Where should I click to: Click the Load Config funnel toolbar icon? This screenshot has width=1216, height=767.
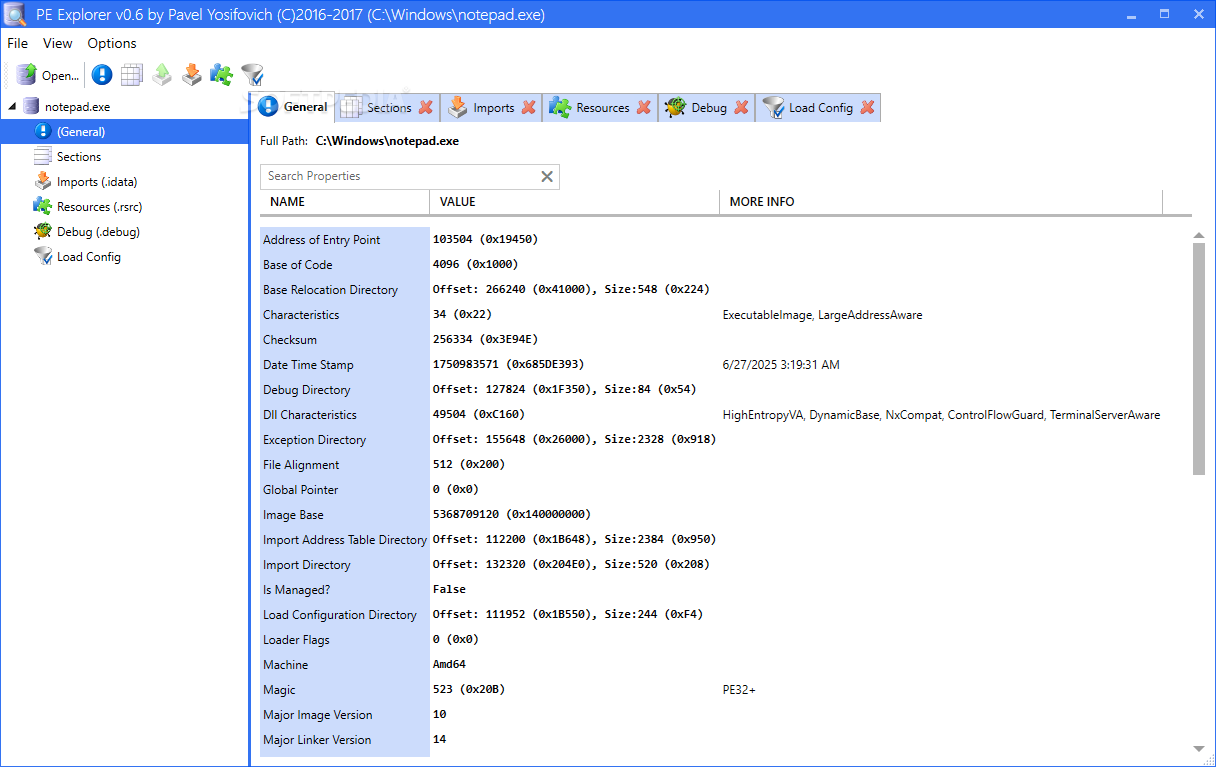251,74
